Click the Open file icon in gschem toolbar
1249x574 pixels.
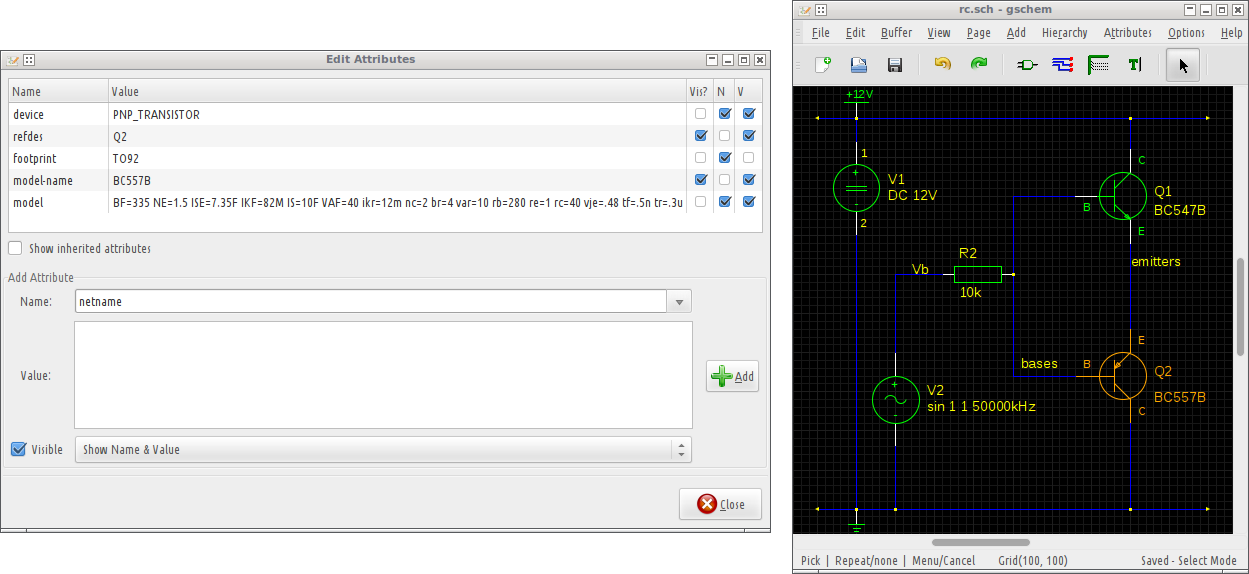coord(858,65)
